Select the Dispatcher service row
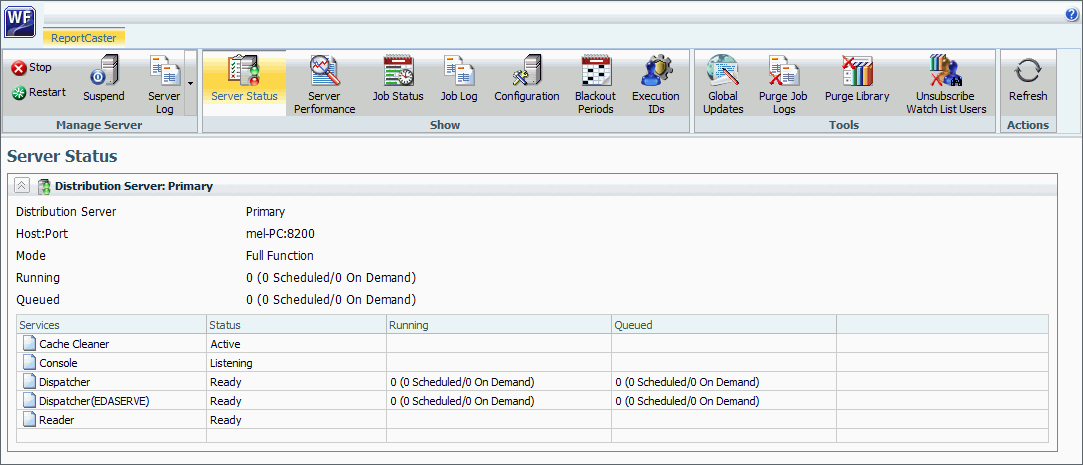Viewport: 1083px width, 465px height. (x=532, y=381)
